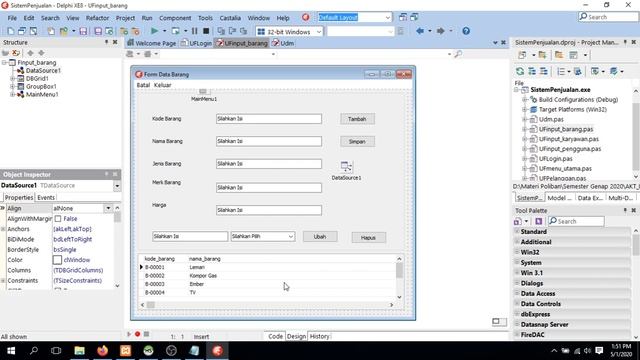Click the Back navigation arrow in the toolbar

pyautogui.click(x=420, y=31)
